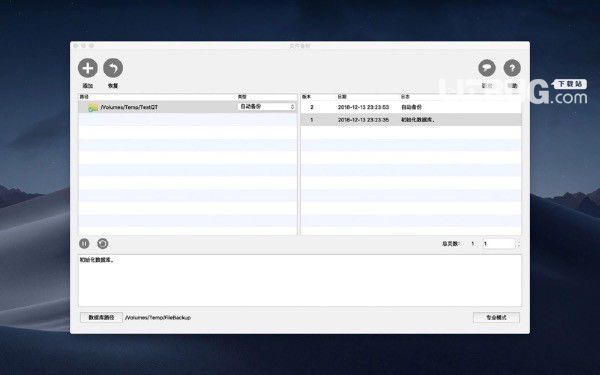Image resolution: width=600 pixels, height=375 pixels.
Task: Click the page number input field
Action: pos(499,243)
